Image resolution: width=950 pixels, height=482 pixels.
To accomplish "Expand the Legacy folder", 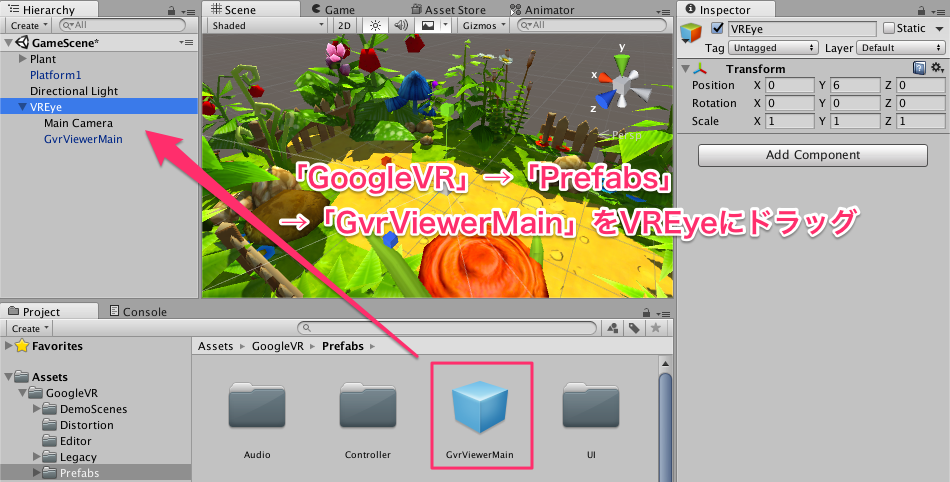I will [x=37, y=457].
